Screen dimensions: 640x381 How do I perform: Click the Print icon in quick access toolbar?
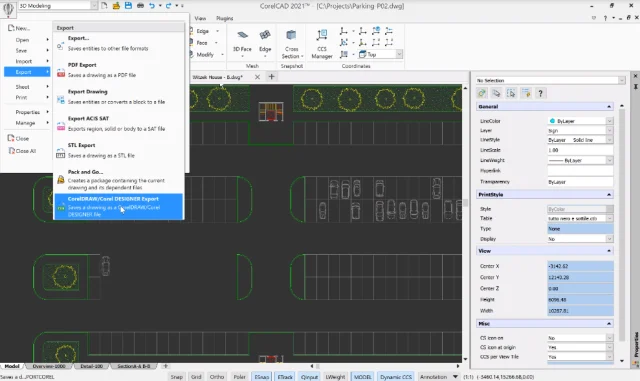coord(140,6)
